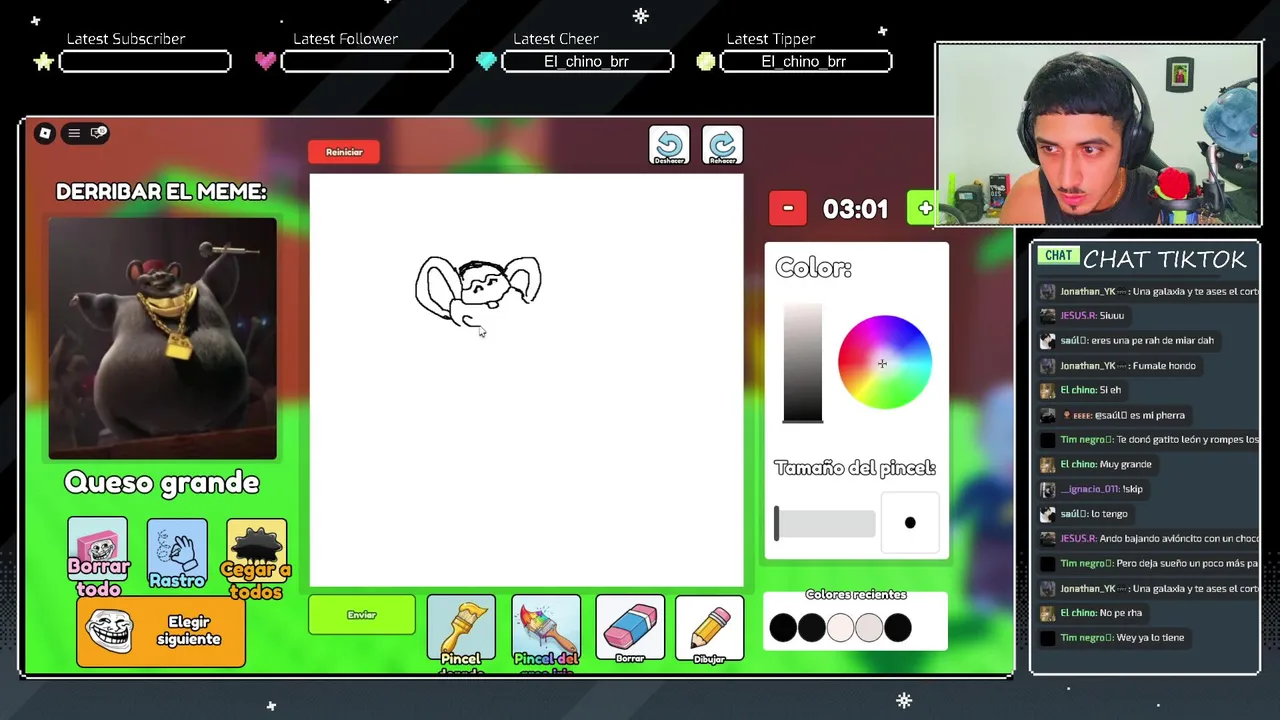This screenshot has width=1280, height=720.
Task: Click the green CHAT badge
Action: (1058, 256)
